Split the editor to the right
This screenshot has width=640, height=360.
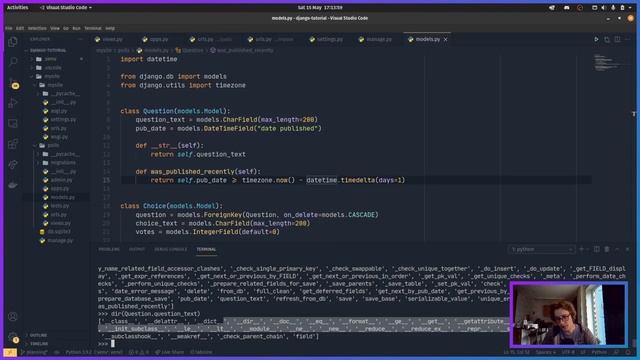617,39
